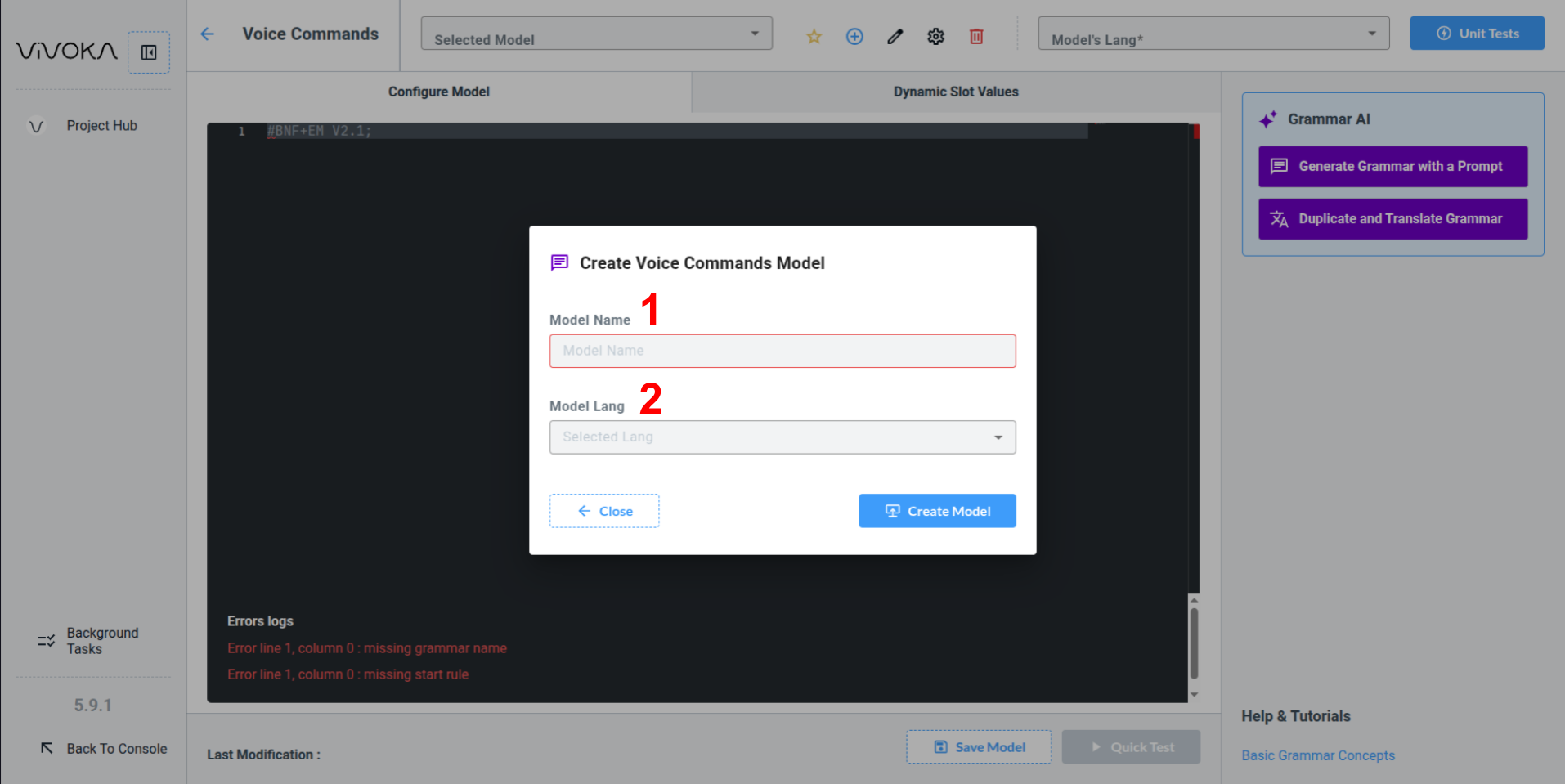Click Generate Grammar with a Prompt

click(x=1392, y=167)
